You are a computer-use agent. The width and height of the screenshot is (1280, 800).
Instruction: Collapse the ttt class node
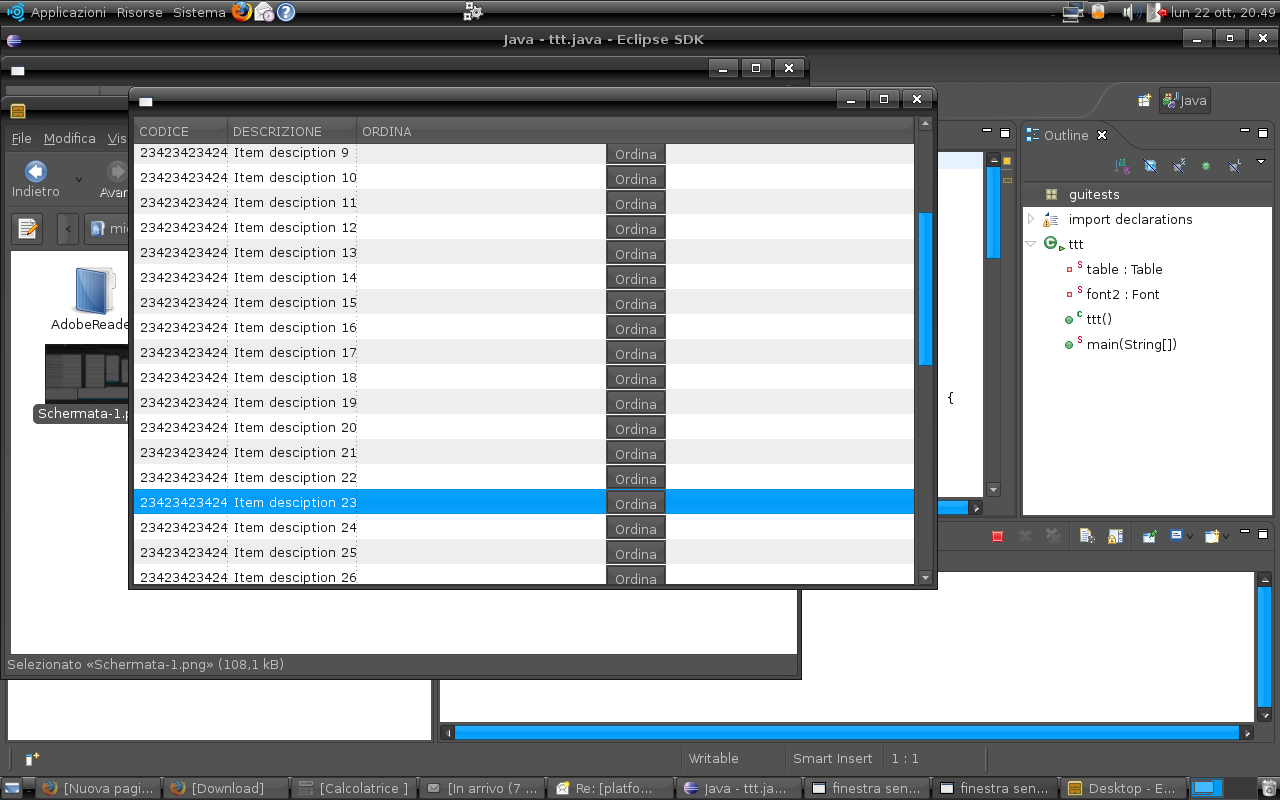1031,244
